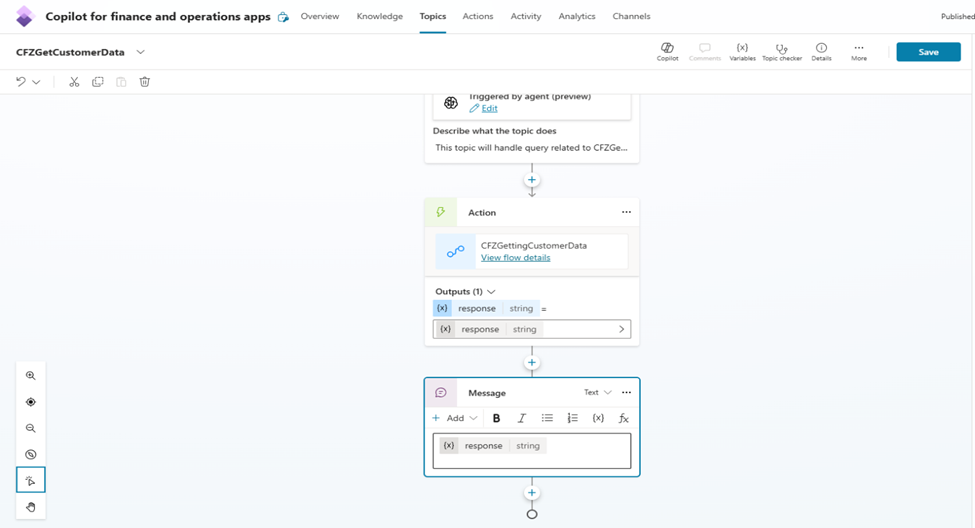
Task: Zoom in on the canvas
Action: point(30,376)
